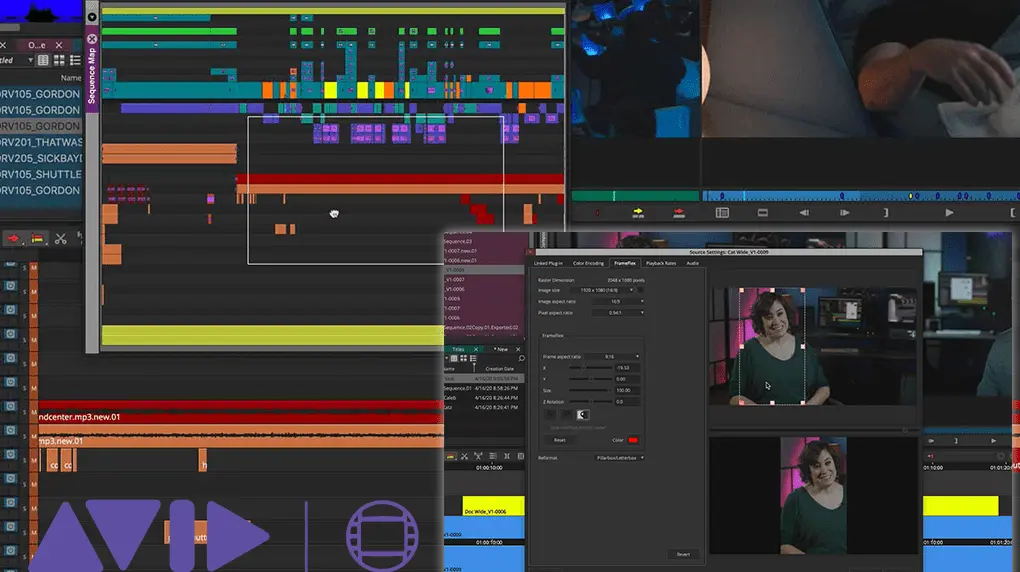The image size is (1020, 572).
Task: Open Image size 1920 x 1080 dropdown
Action: (x=604, y=290)
